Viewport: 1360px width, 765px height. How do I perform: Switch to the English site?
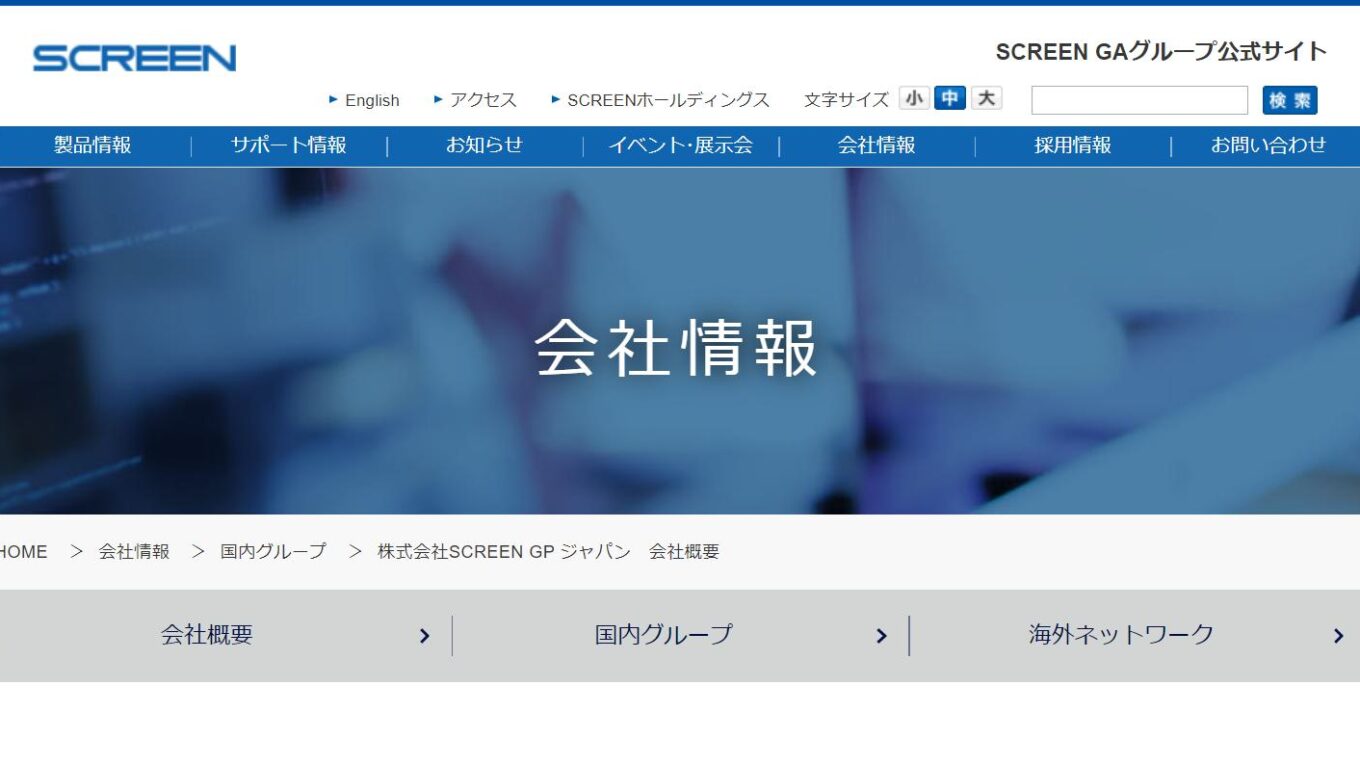[x=372, y=99]
